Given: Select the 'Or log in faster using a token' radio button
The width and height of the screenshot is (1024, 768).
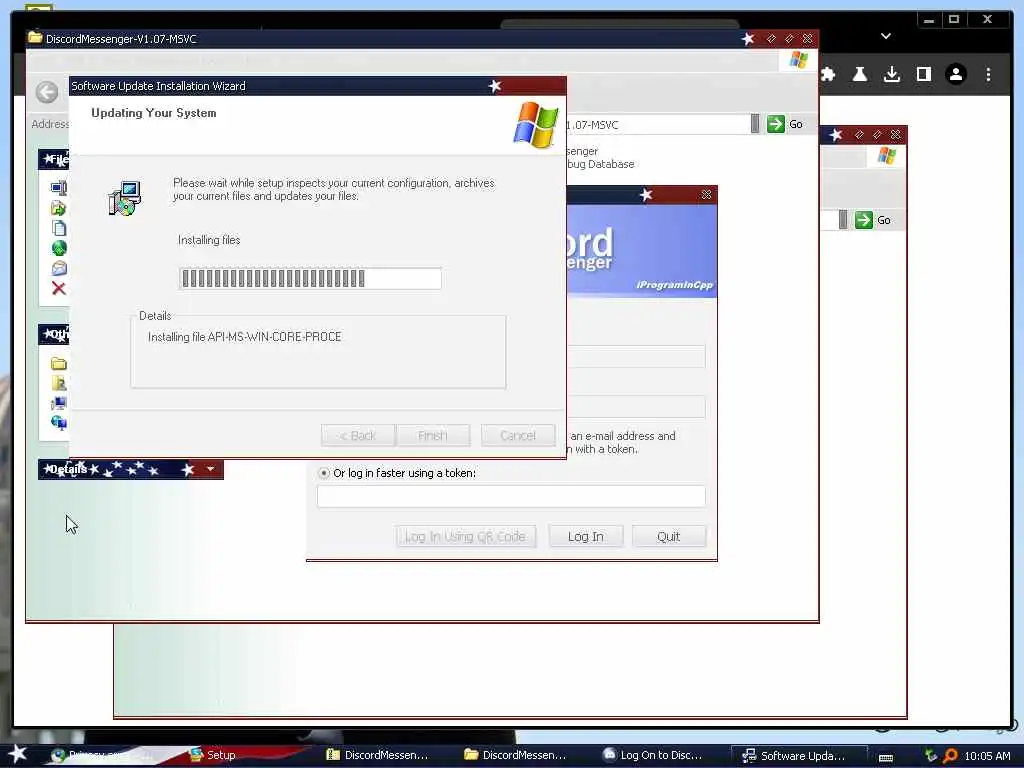Looking at the screenshot, I should [x=324, y=473].
